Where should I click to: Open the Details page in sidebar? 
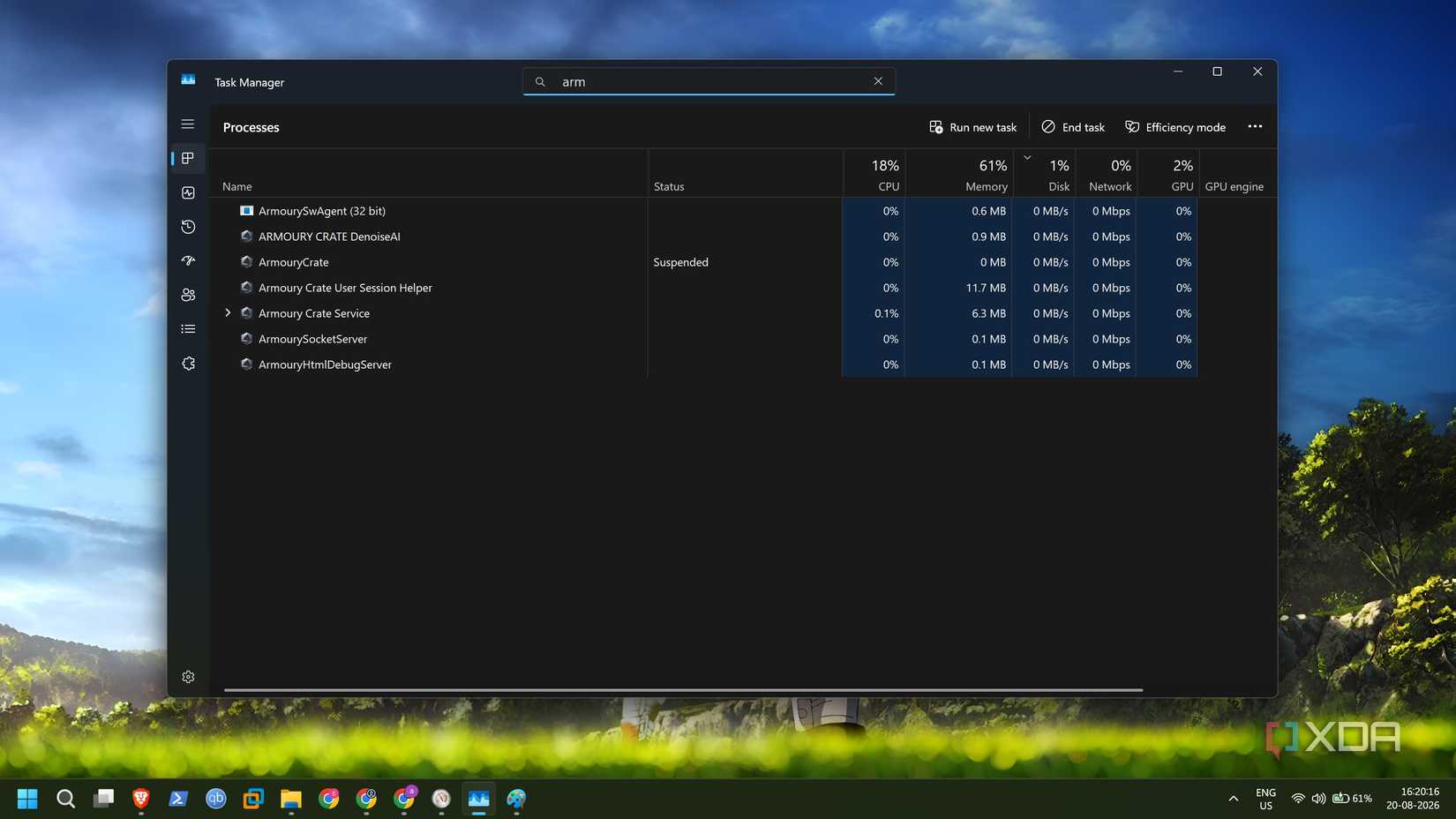click(x=188, y=329)
